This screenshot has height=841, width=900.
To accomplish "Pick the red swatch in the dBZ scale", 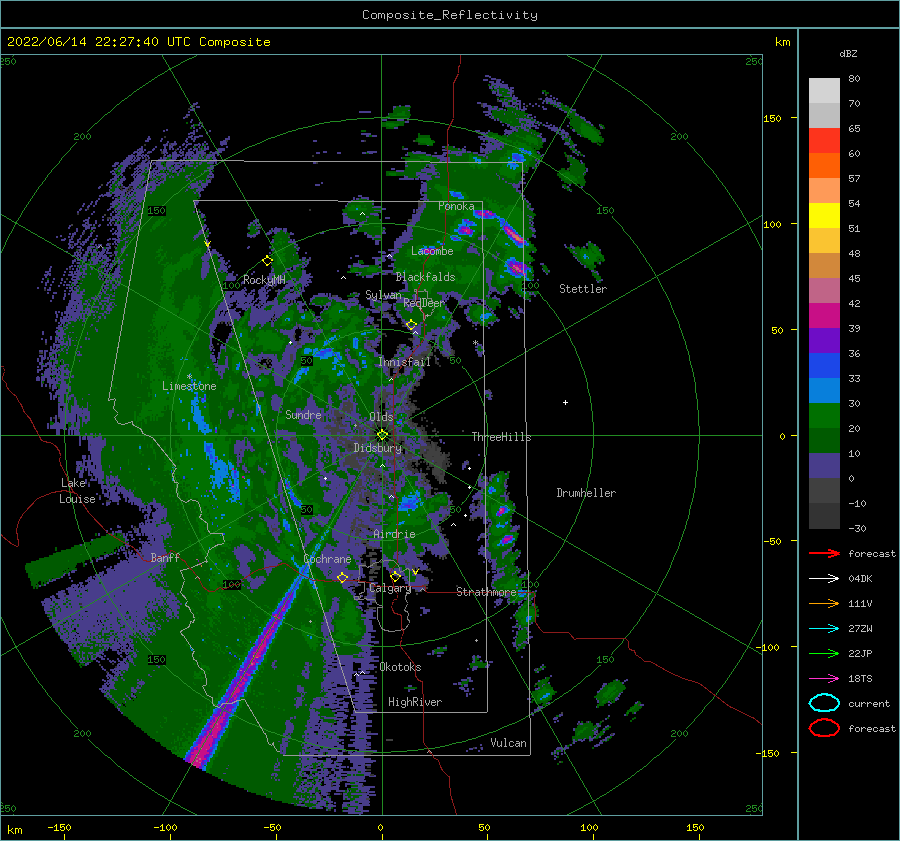I will 824,141.
